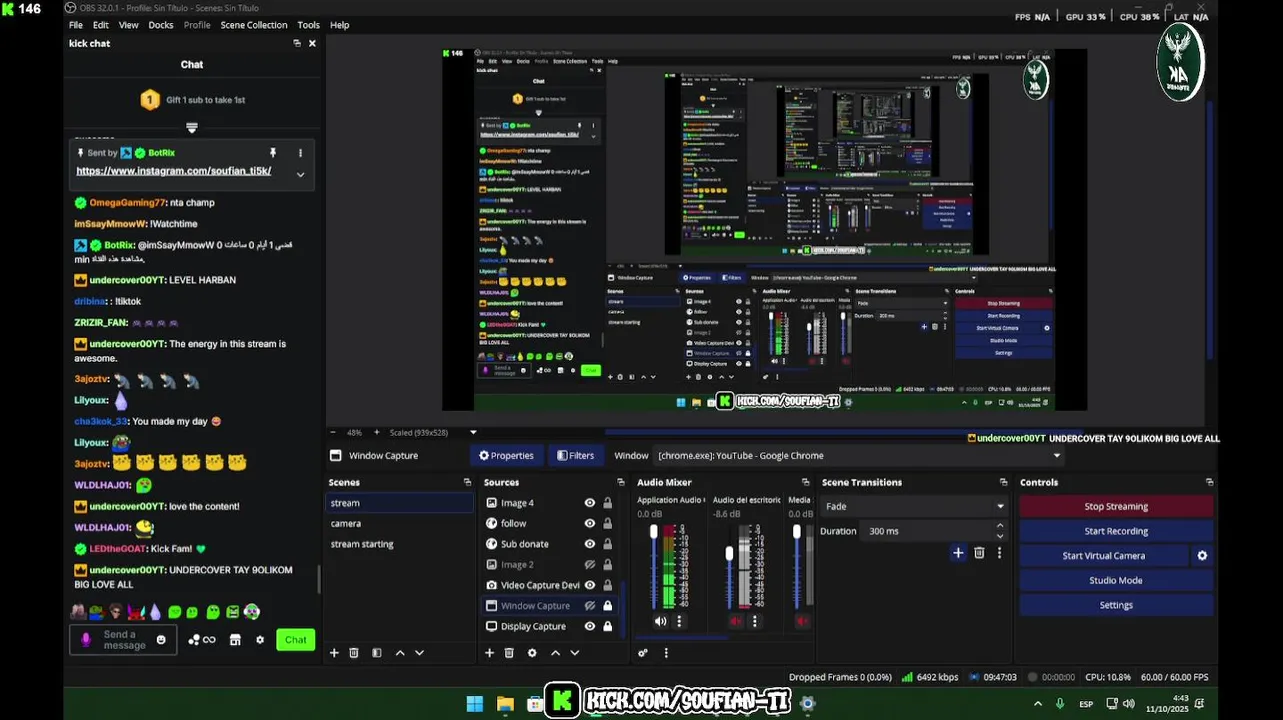The width and height of the screenshot is (1283, 720).
Task: Open transition properties three-dot menu
Action: point(999,553)
